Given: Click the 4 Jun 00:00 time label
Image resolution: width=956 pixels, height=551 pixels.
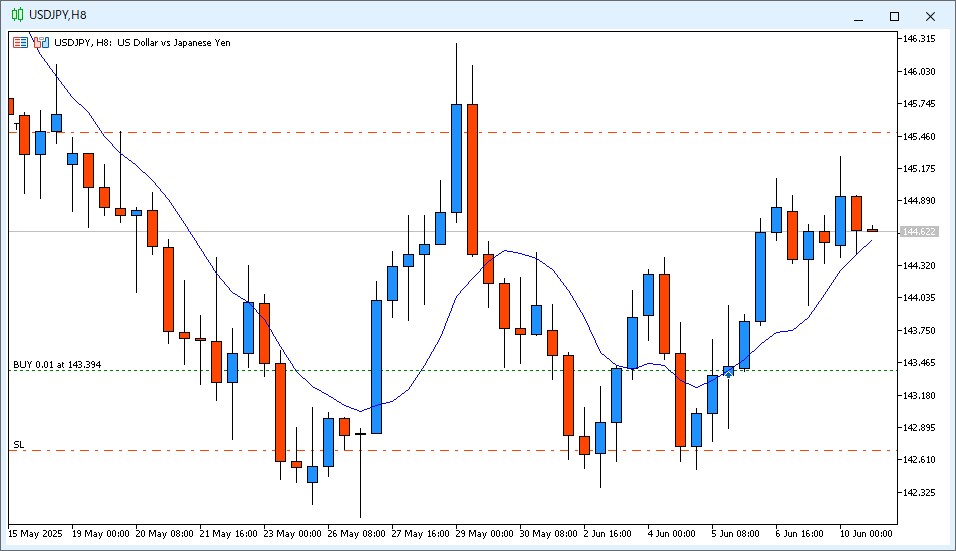Looking at the screenshot, I should 672,534.
